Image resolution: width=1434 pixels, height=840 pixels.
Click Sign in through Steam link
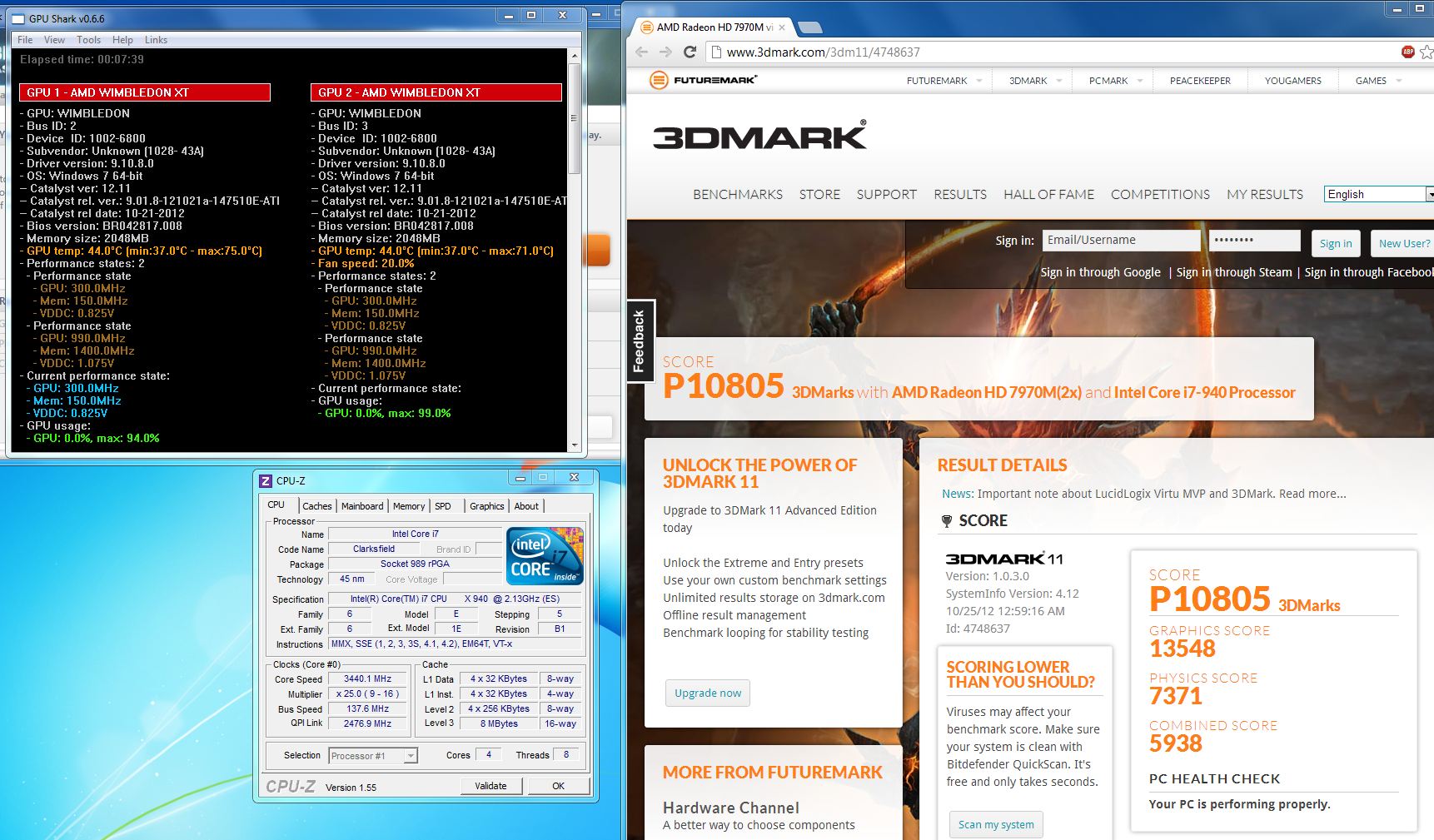pos(1234,272)
